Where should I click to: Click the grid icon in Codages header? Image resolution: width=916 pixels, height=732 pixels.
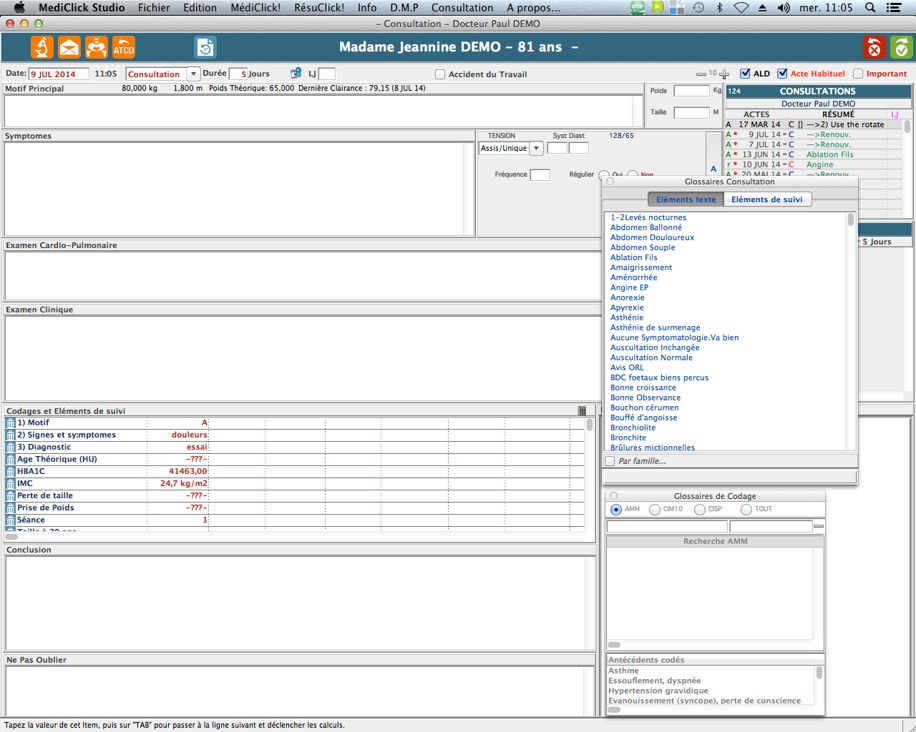click(x=582, y=411)
